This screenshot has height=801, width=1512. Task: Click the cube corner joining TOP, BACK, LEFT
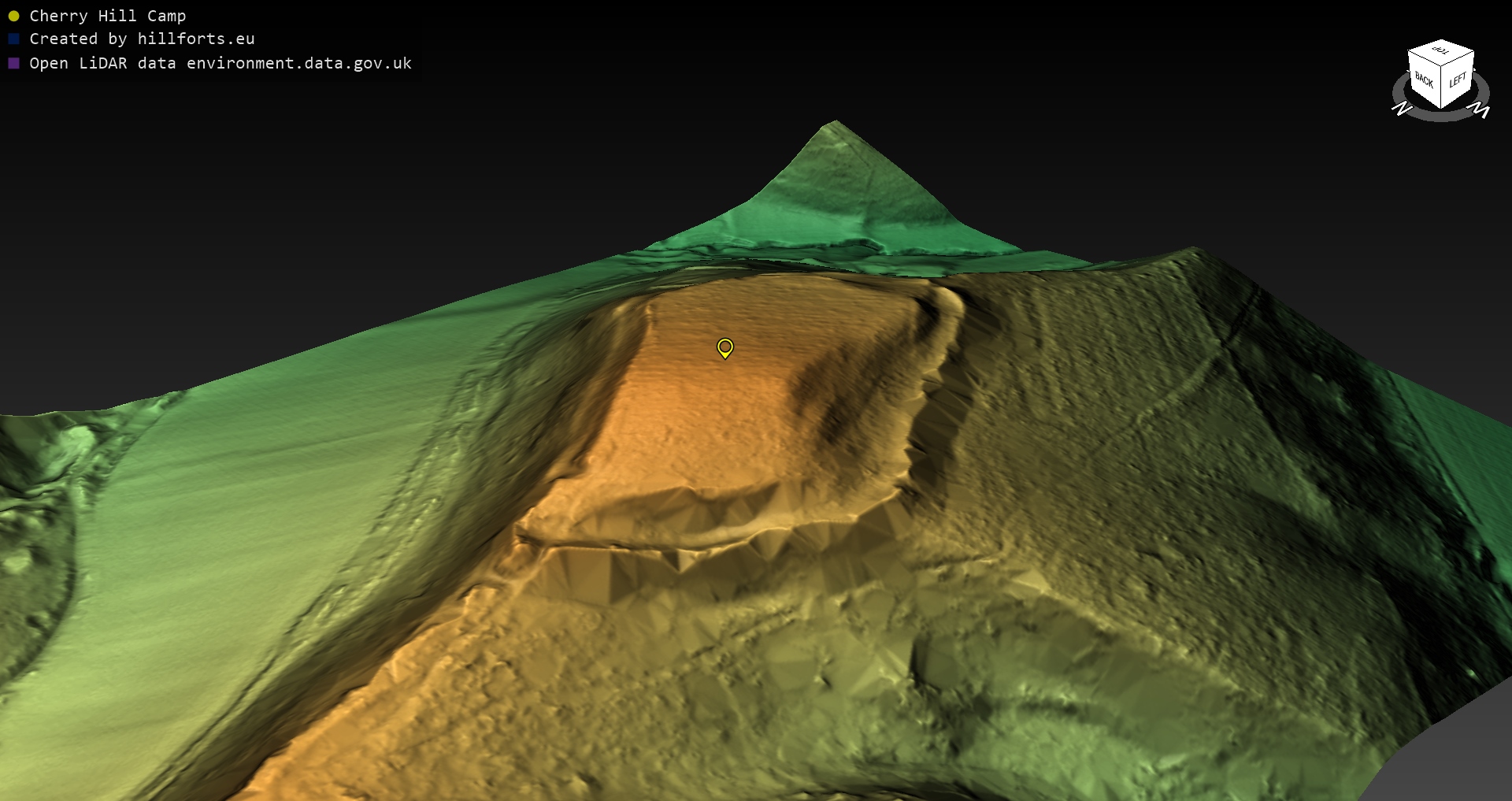tap(1441, 67)
